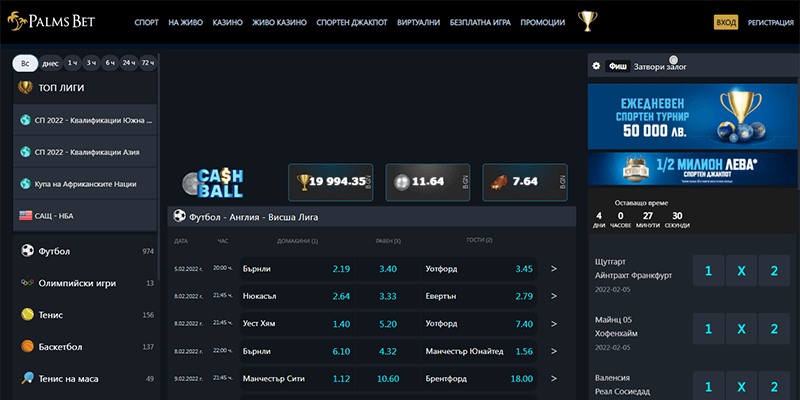Open Купа на Африканските Нации league
The image size is (800, 400).
[x=85, y=184]
